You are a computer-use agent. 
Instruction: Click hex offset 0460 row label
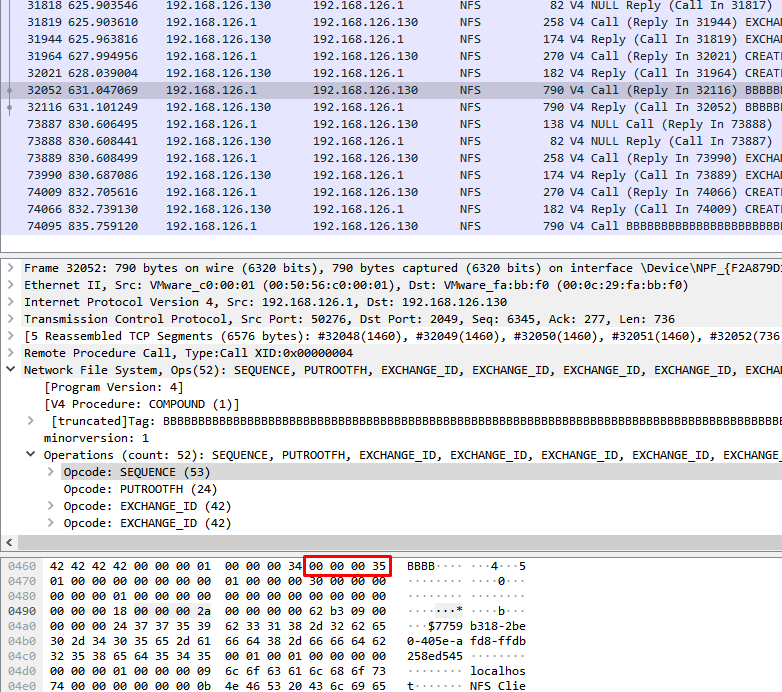pos(22,566)
